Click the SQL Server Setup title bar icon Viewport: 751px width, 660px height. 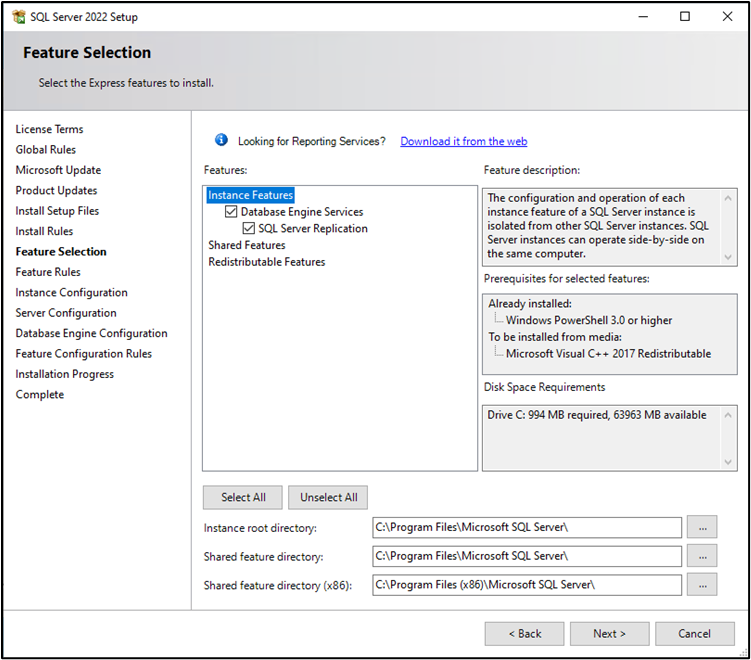19,17
